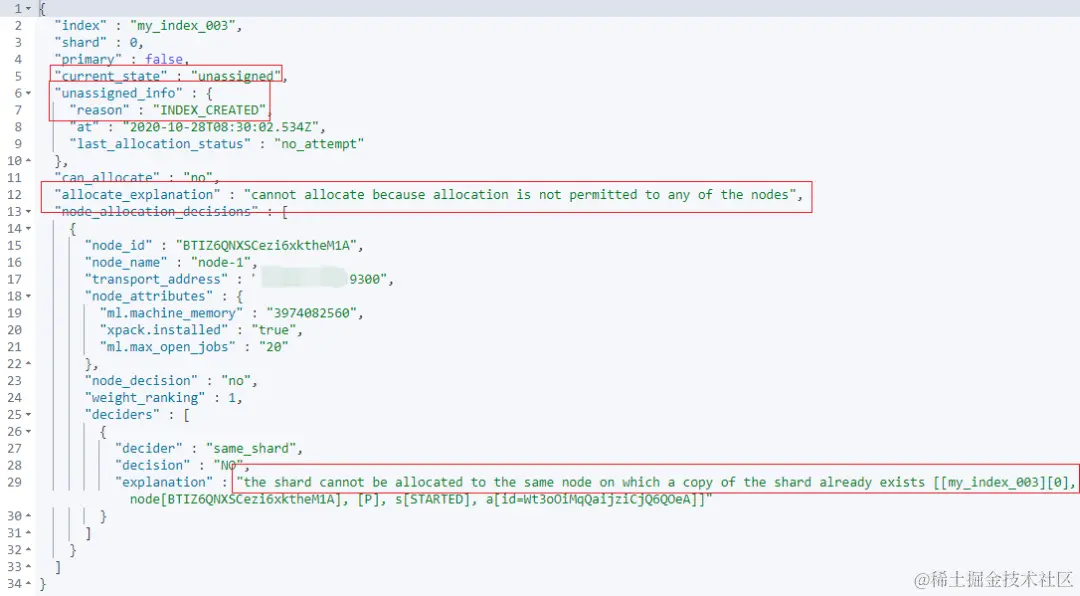Click the closing fold arrow on line 10

(x=28, y=161)
